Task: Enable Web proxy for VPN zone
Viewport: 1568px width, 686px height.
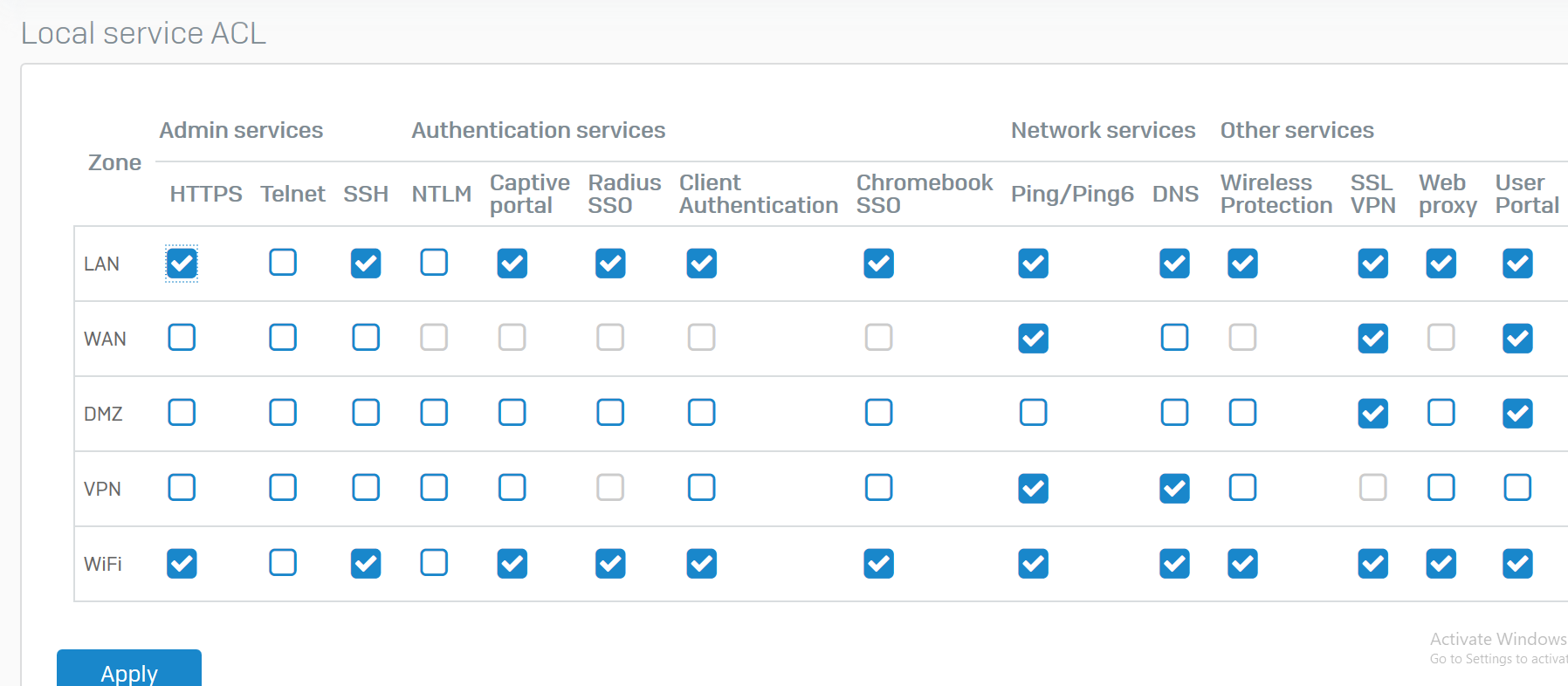Action: [x=1441, y=488]
